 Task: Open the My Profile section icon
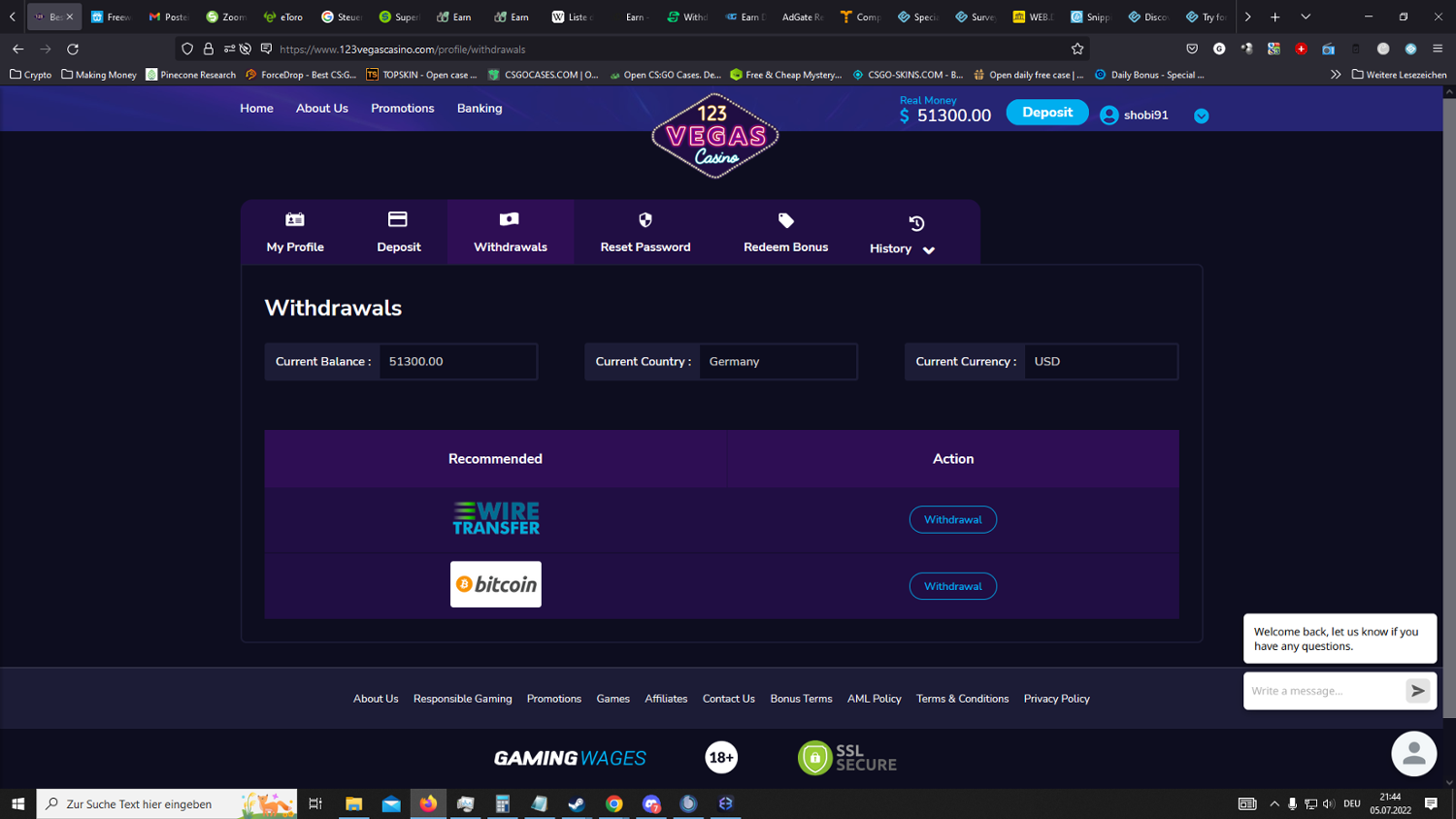tap(295, 220)
